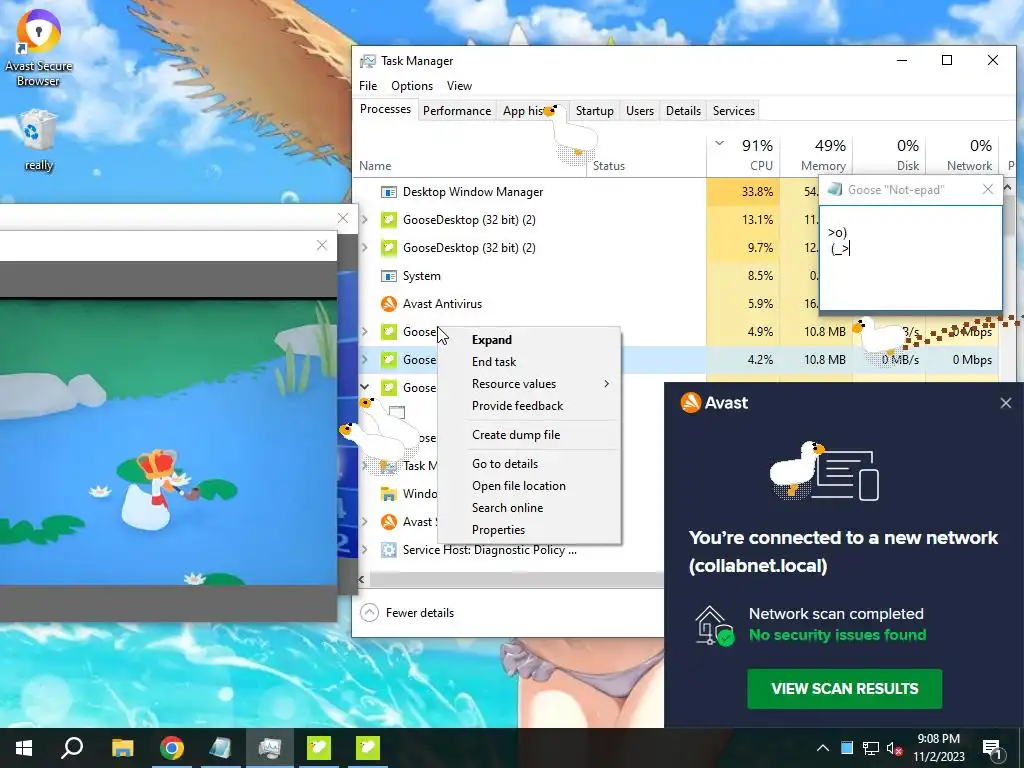Sort processes by Disk column
The width and height of the screenshot is (1024, 768).
click(889, 155)
